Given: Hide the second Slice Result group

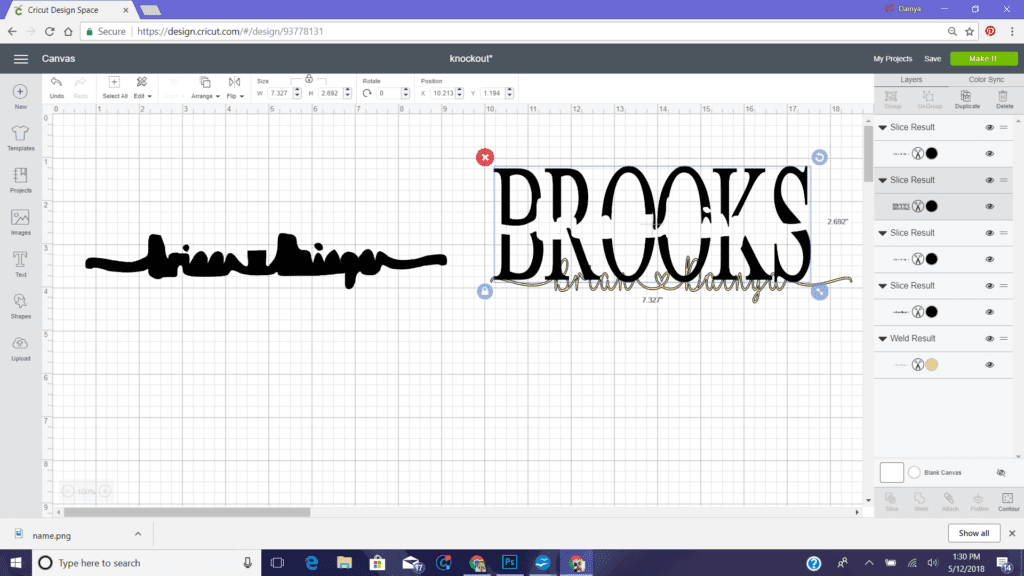Looking at the screenshot, I should (989, 180).
